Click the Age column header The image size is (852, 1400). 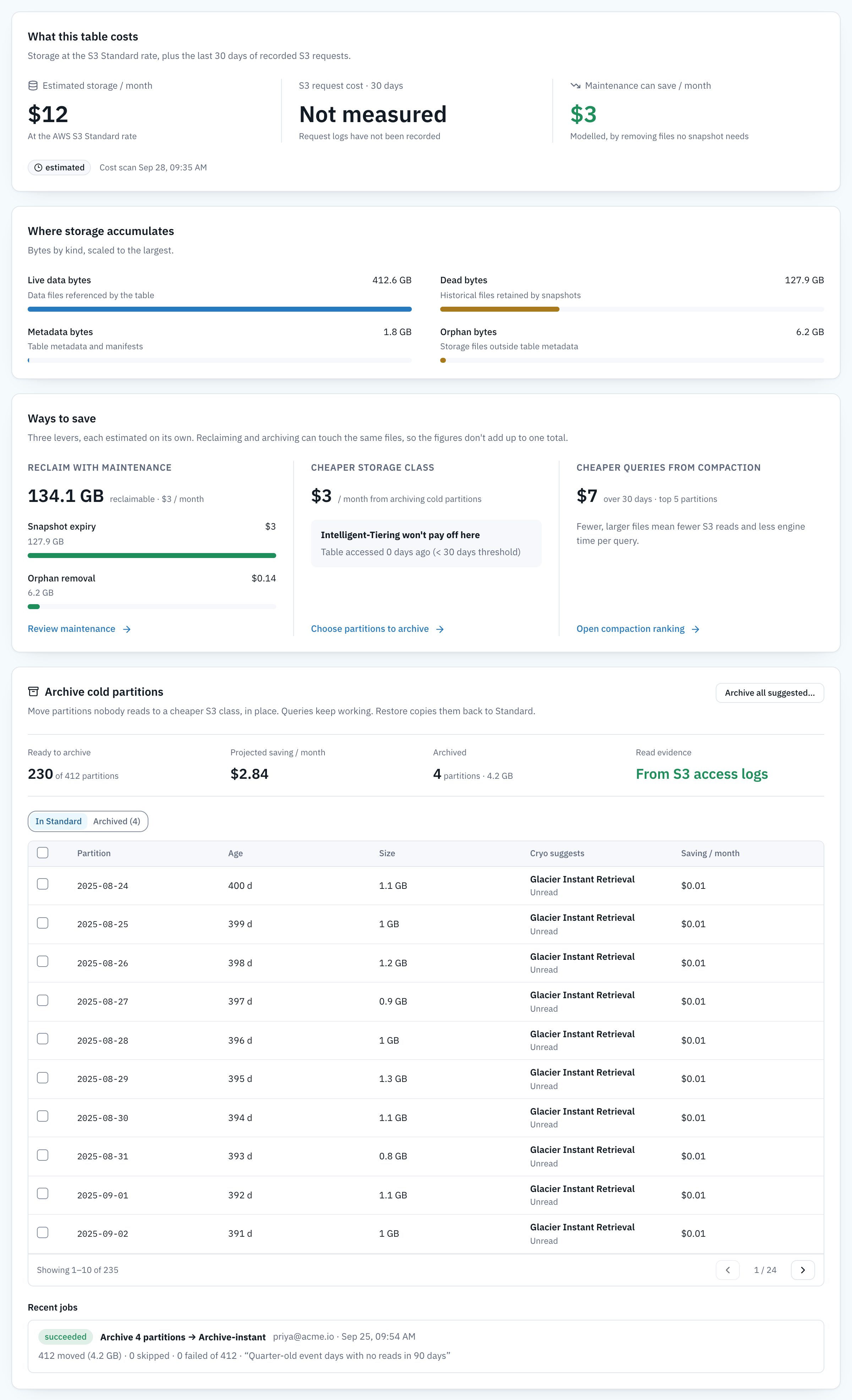pyautogui.click(x=235, y=853)
